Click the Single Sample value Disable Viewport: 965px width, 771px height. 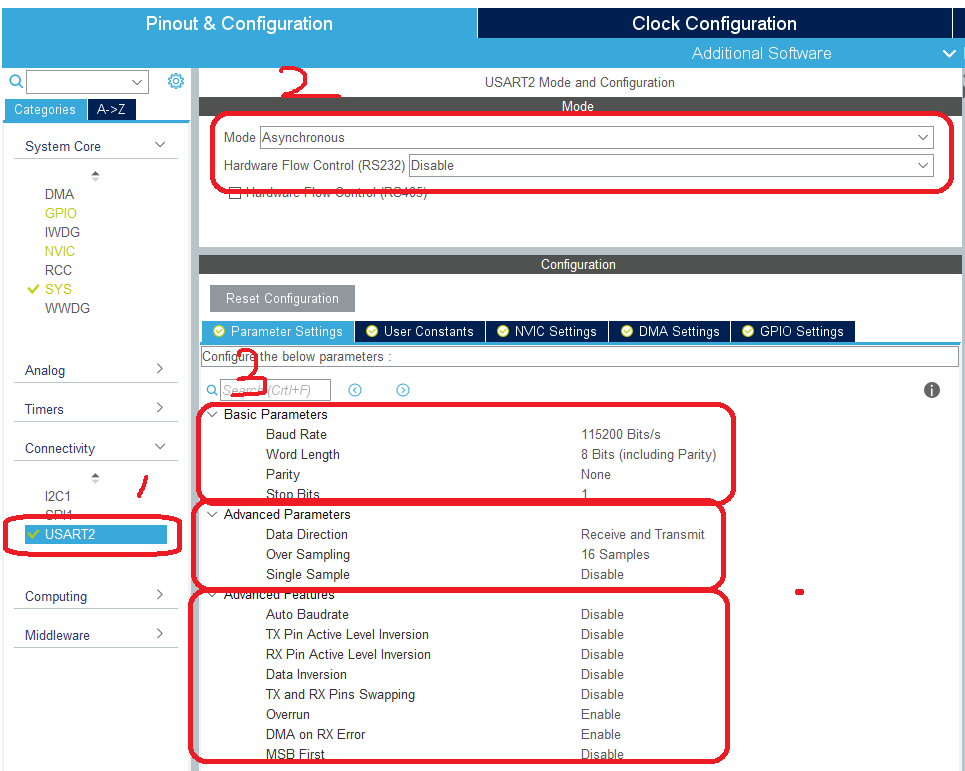point(602,575)
